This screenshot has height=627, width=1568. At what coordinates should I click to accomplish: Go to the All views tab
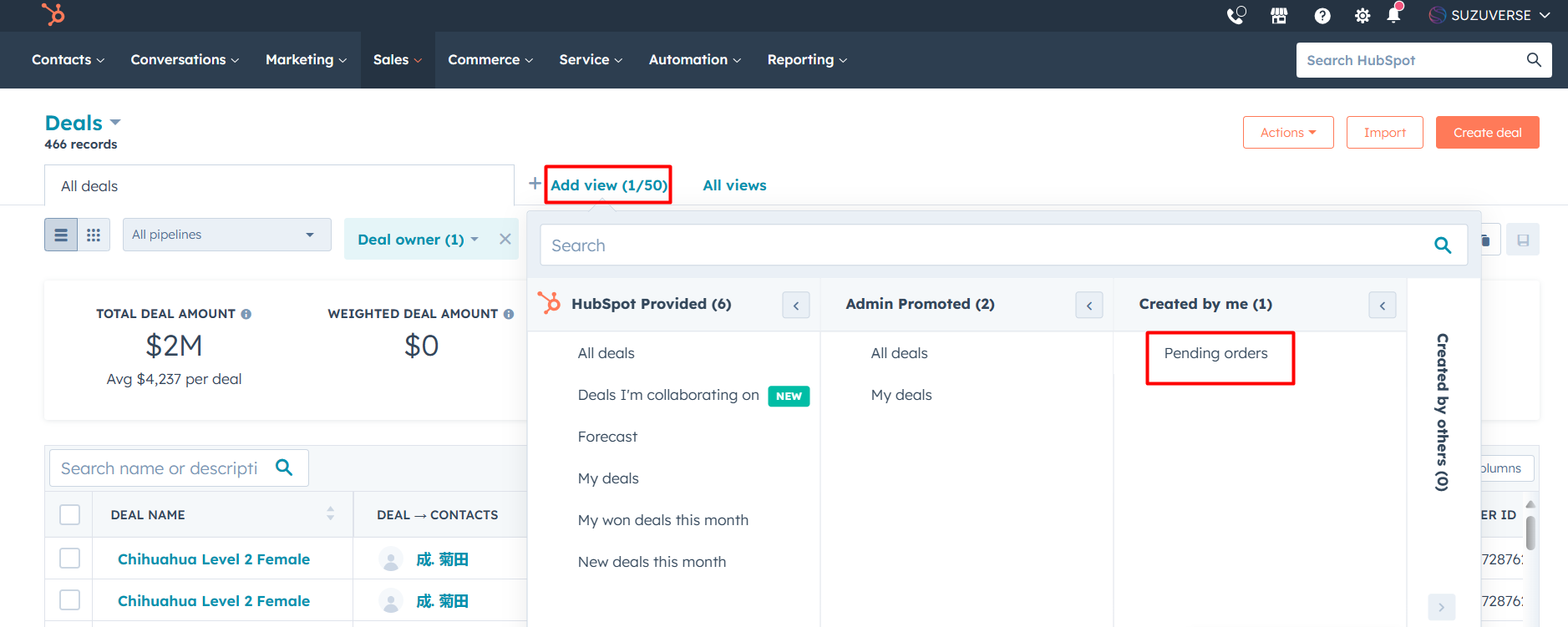tap(734, 185)
